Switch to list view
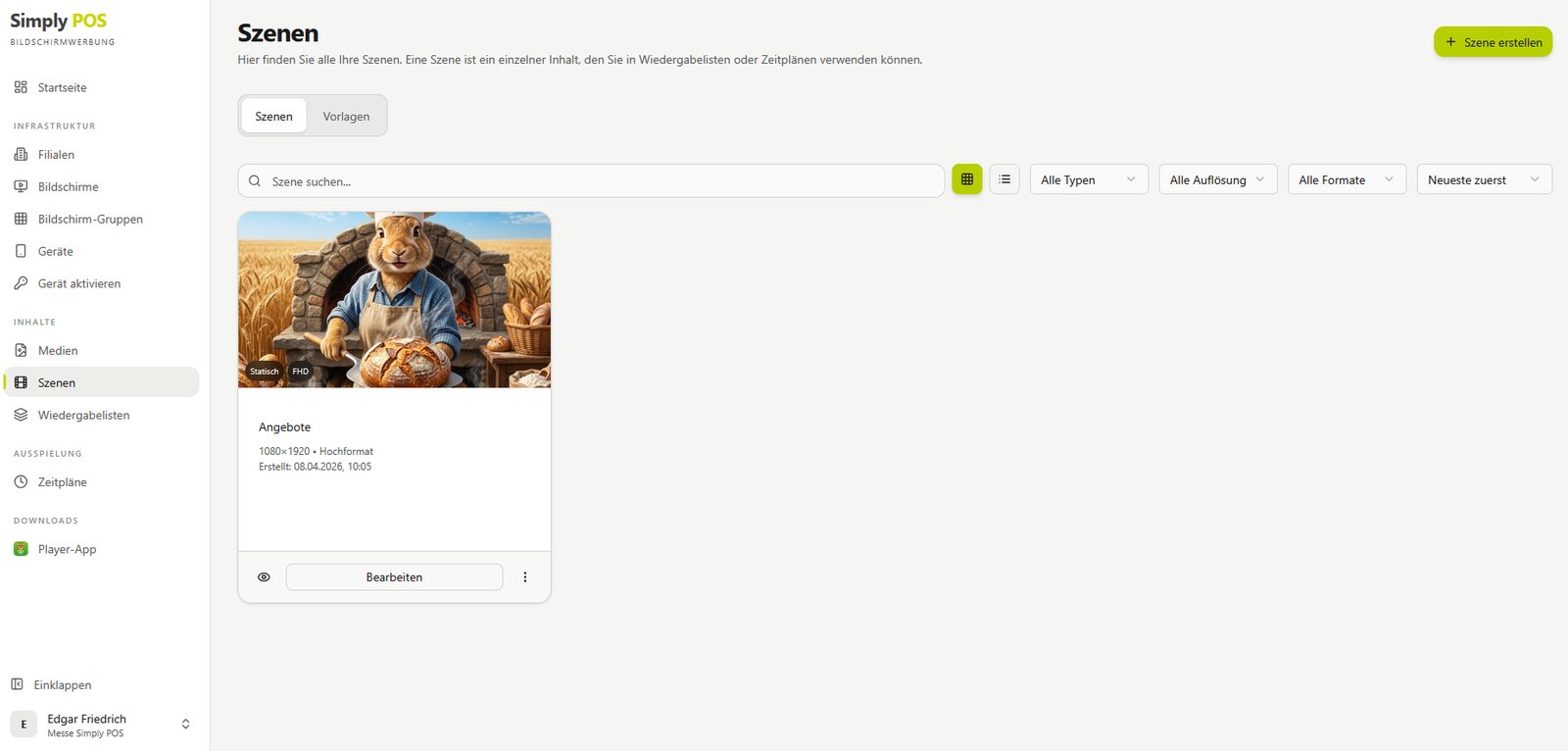This screenshot has height=751, width=1568. pyautogui.click(x=1004, y=179)
